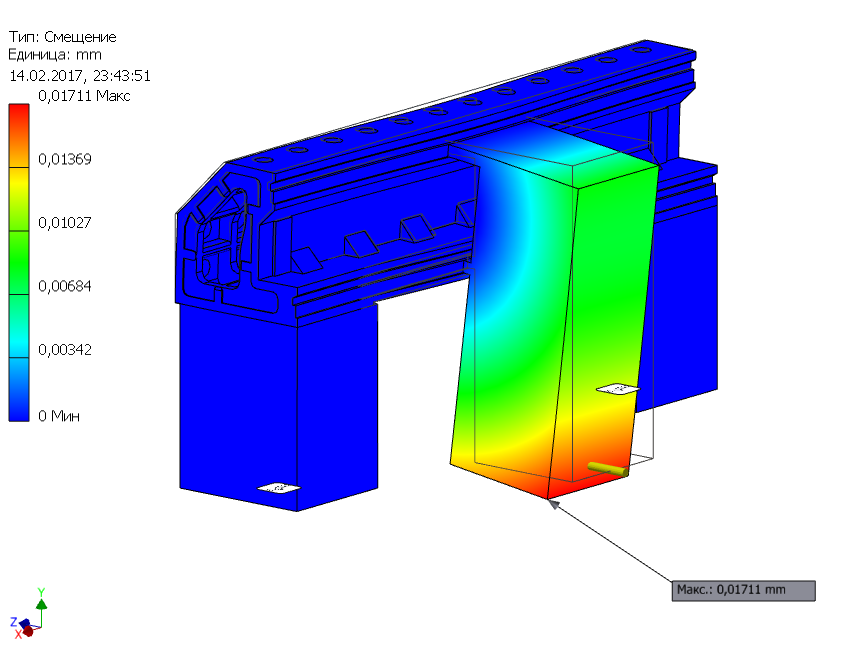
Task: Select the '0,00684' legend value
Action: [x=64, y=286]
